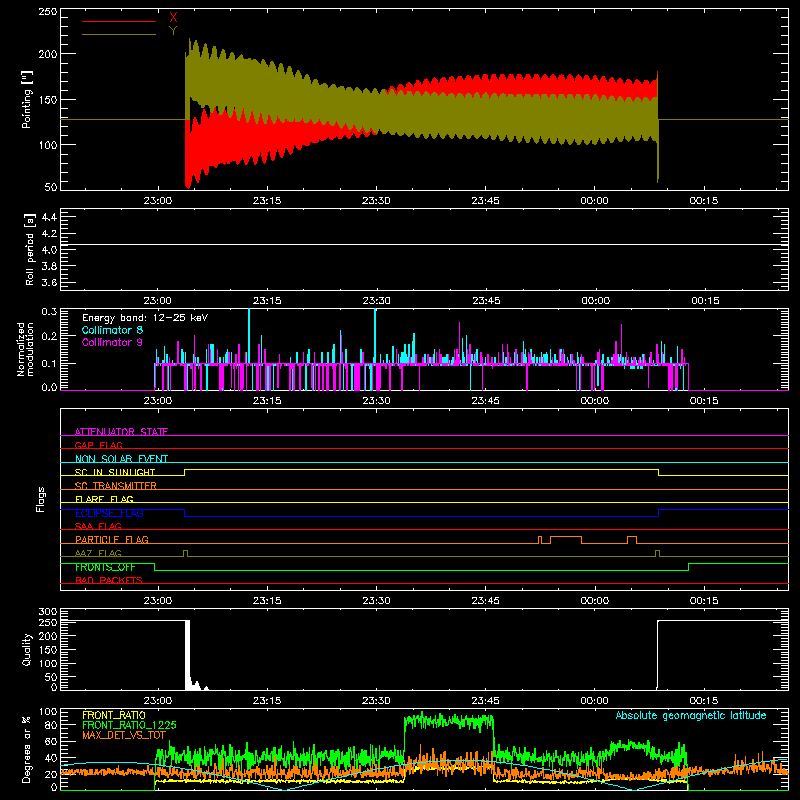Click the FRONT_RATIO_1225 legend label
The height and width of the screenshot is (800, 800).
pos(129,725)
